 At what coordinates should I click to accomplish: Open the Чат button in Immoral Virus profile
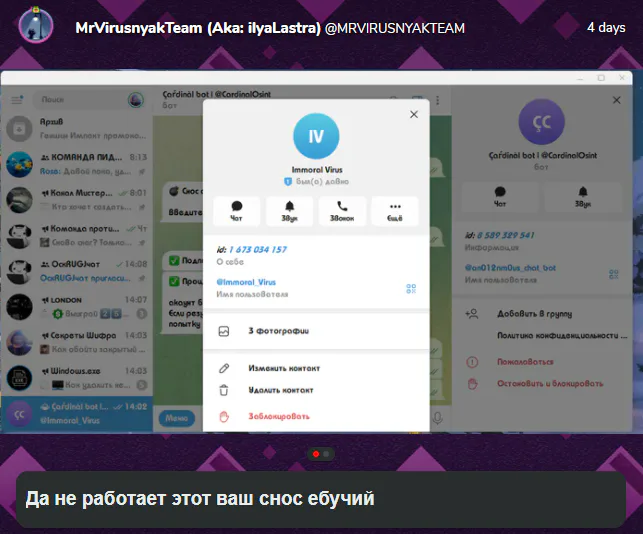237,211
